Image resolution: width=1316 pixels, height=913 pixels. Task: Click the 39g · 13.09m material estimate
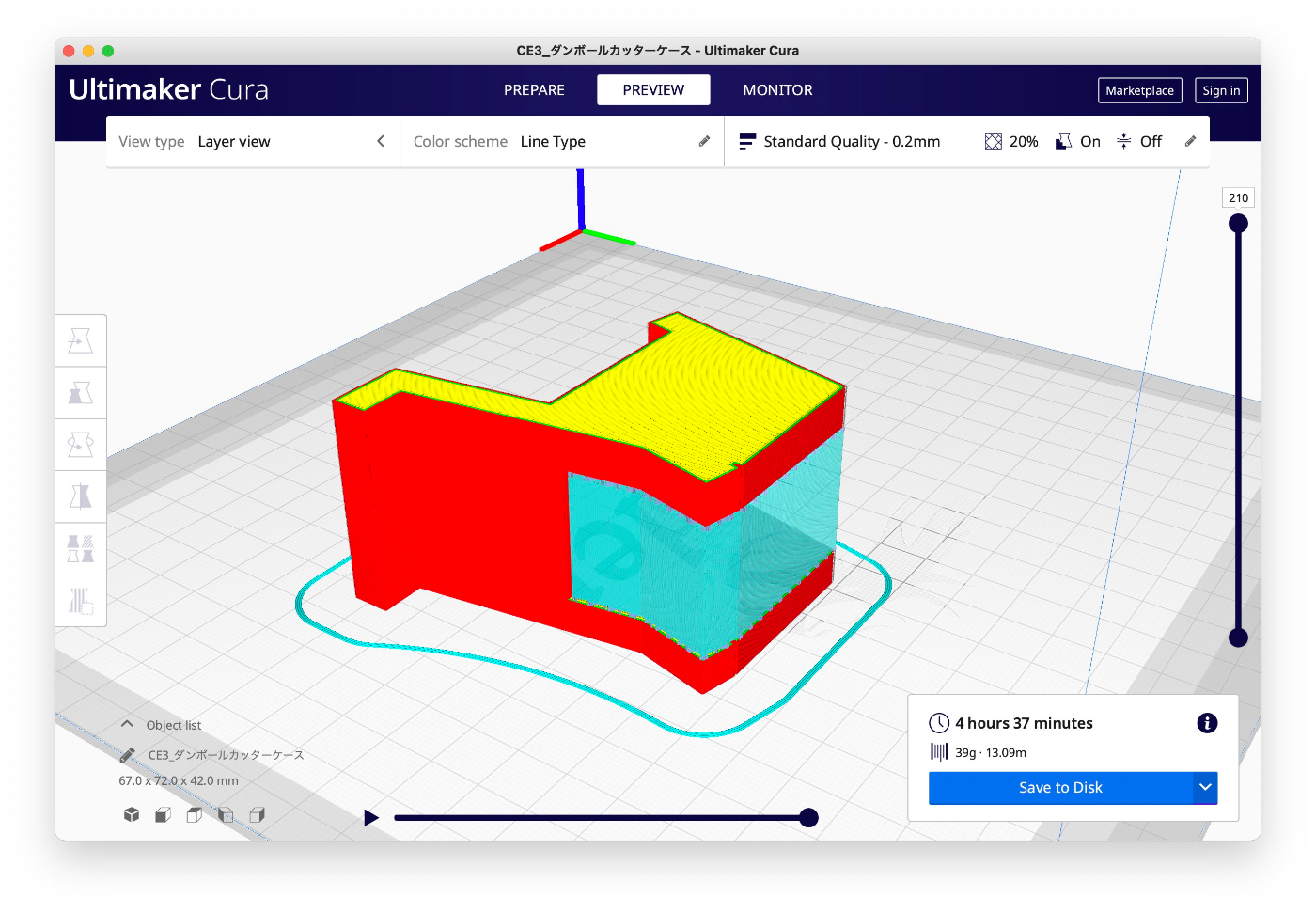click(x=991, y=752)
